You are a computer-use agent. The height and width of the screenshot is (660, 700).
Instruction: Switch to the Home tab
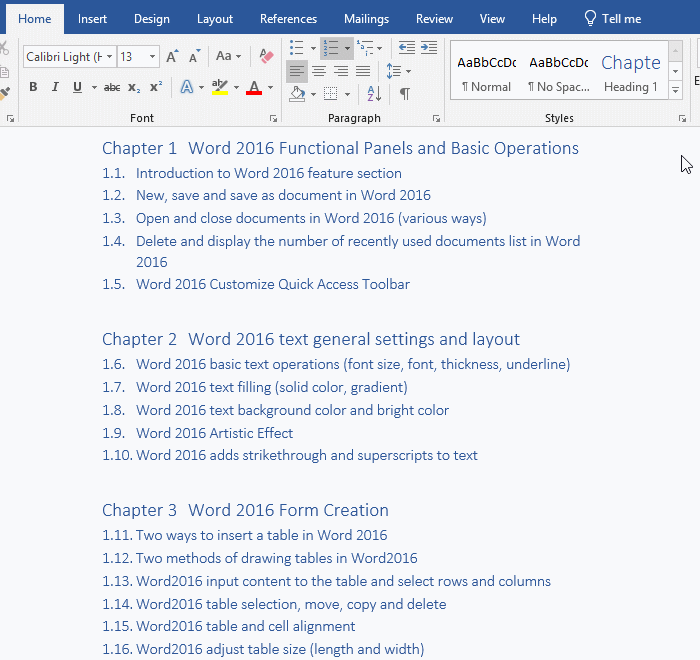[x=35, y=19]
